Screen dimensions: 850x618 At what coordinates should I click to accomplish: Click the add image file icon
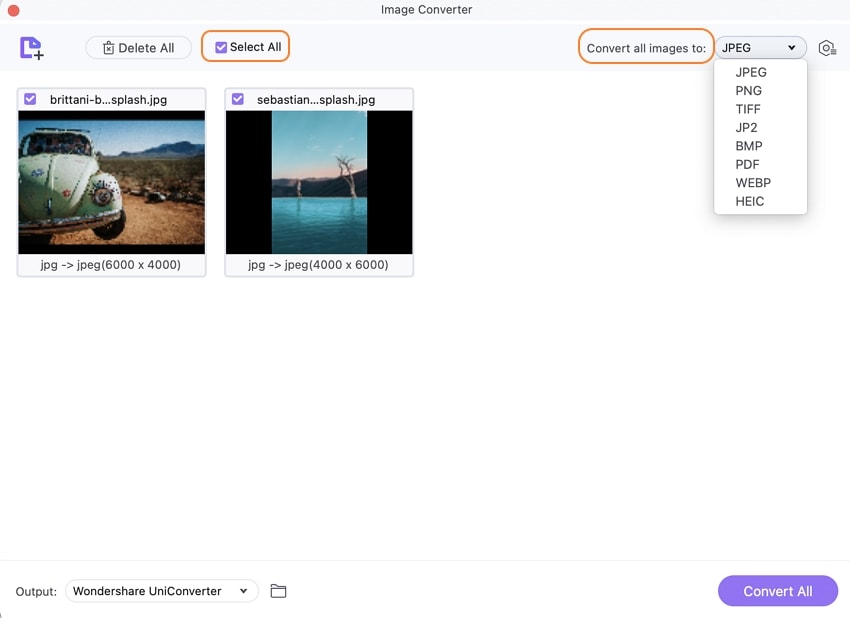pos(31,48)
